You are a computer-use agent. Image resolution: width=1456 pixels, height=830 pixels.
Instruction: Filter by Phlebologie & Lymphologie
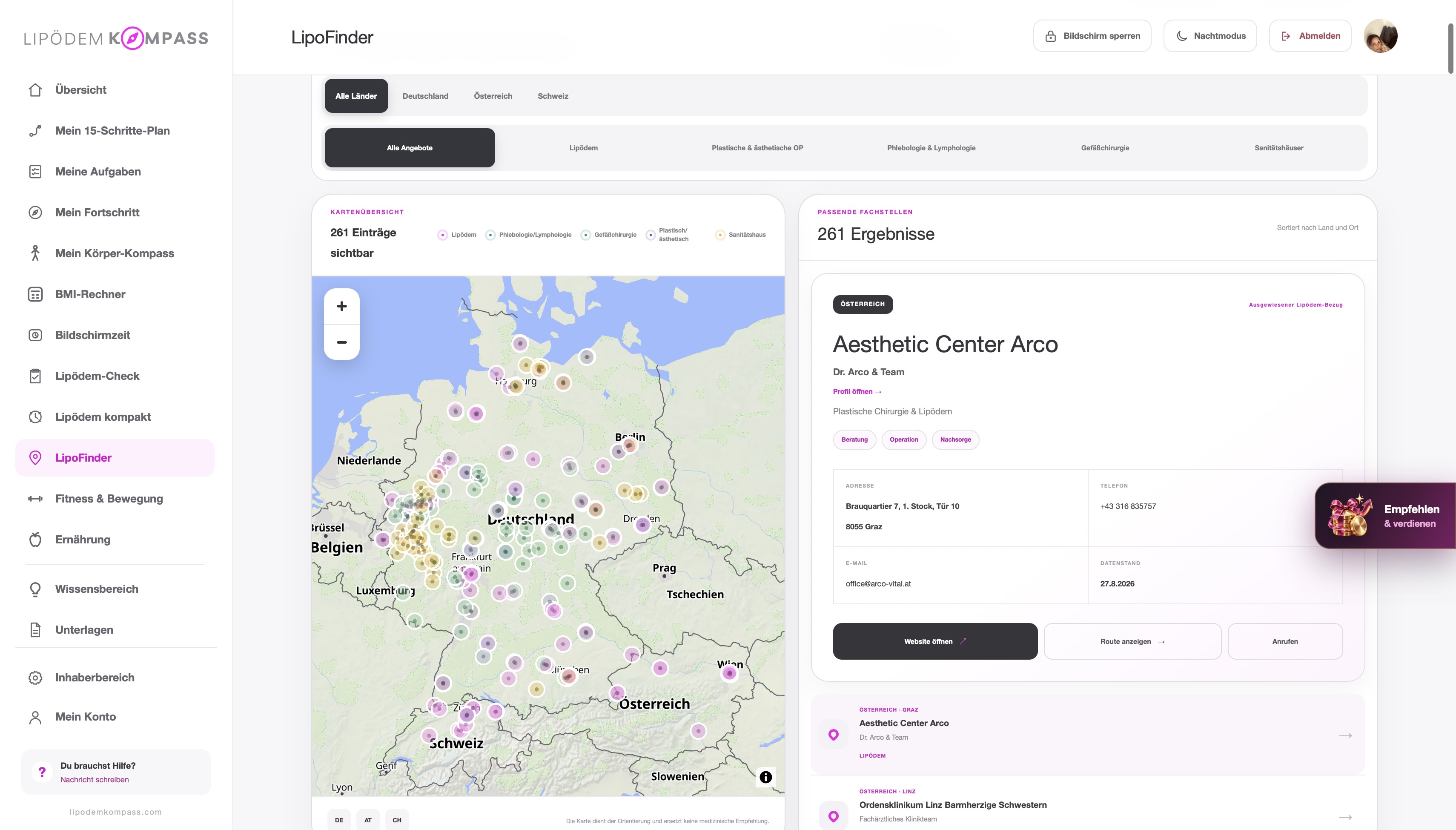pos(931,148)
